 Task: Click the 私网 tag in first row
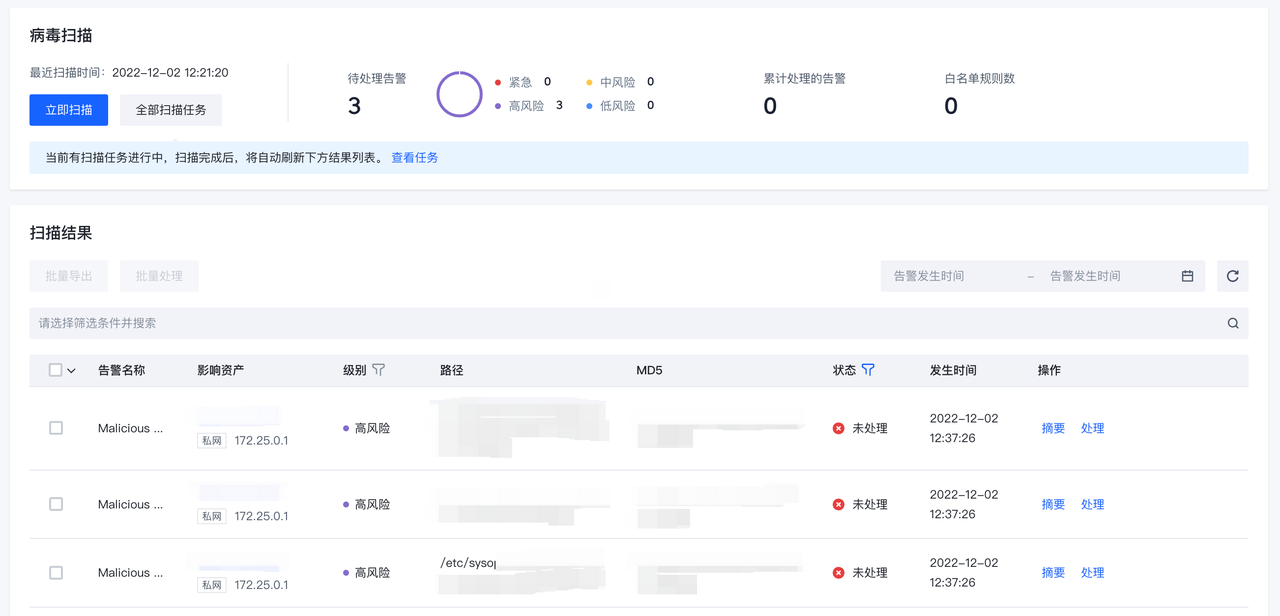coord(212,440)
